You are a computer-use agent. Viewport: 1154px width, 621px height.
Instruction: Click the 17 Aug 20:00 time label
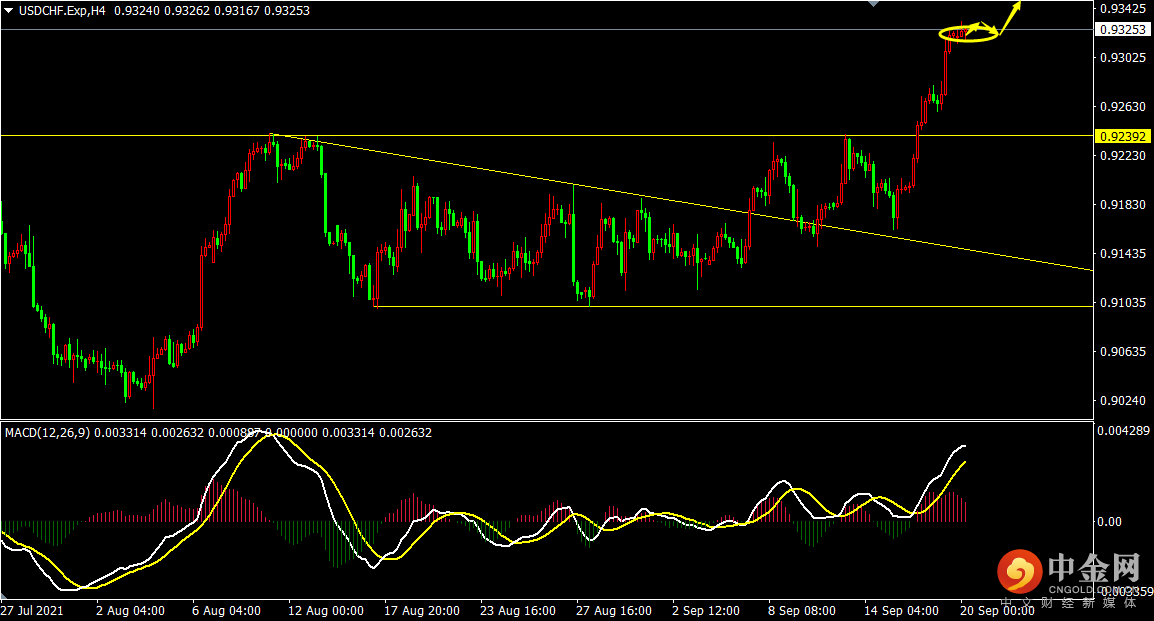(422, 611)
